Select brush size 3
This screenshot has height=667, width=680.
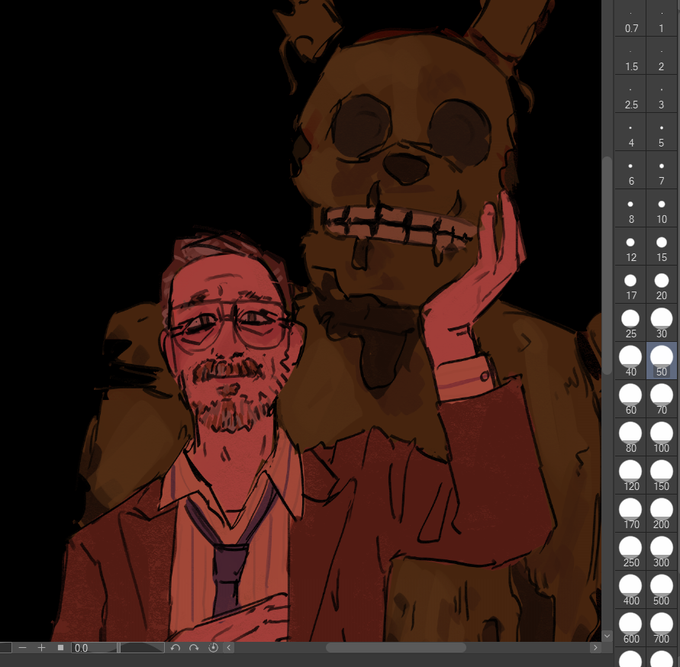point(661,94)
